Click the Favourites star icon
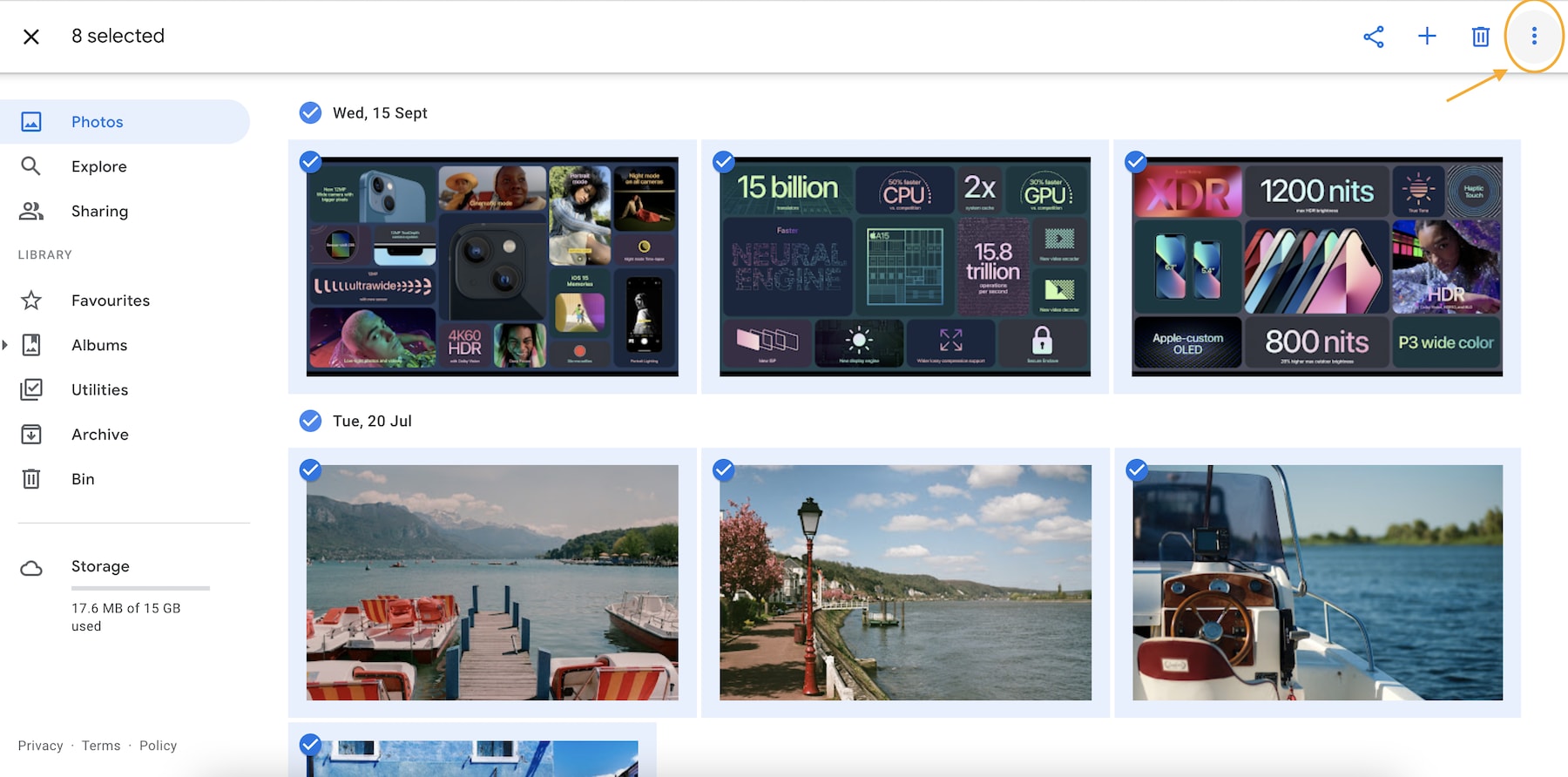Screen dimensions: 1568x777 31,301
